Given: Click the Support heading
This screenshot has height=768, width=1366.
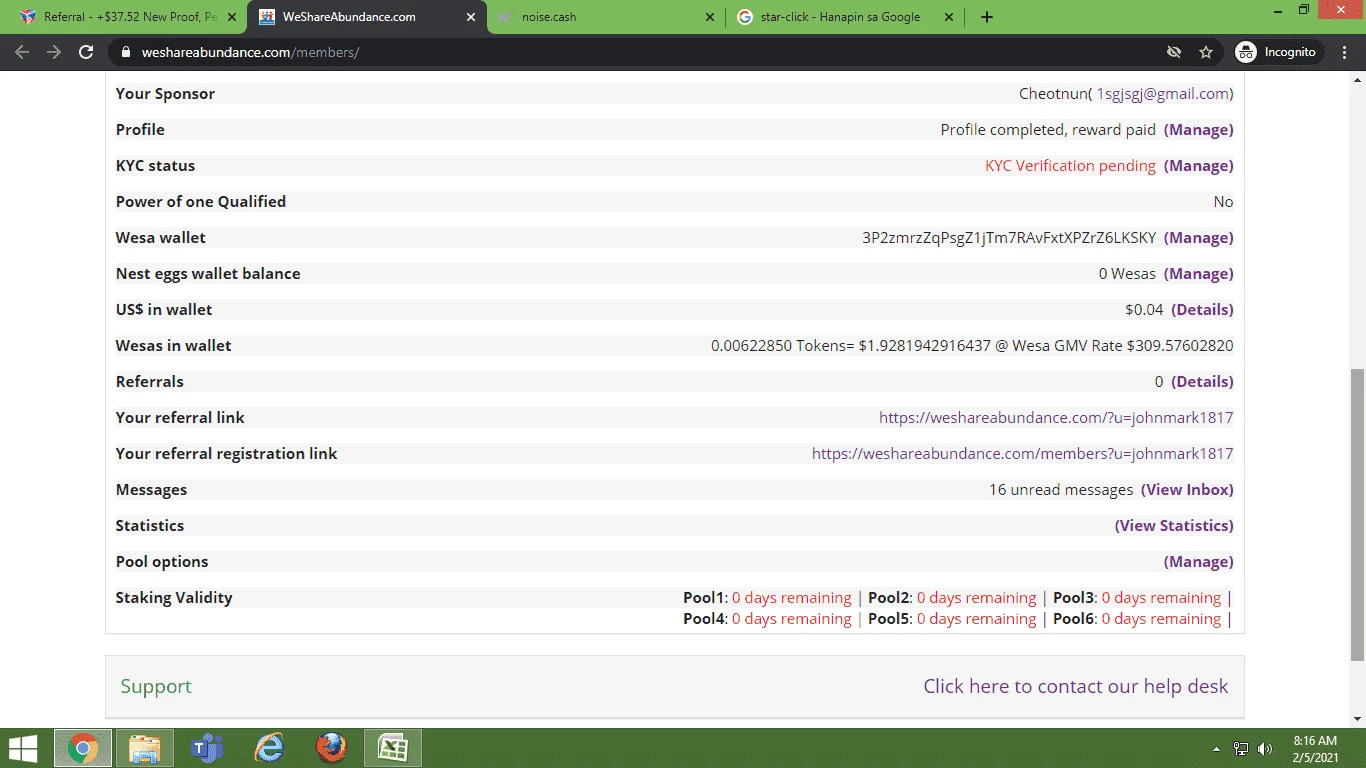Looking at the screenshot, I should pos(156,686).
